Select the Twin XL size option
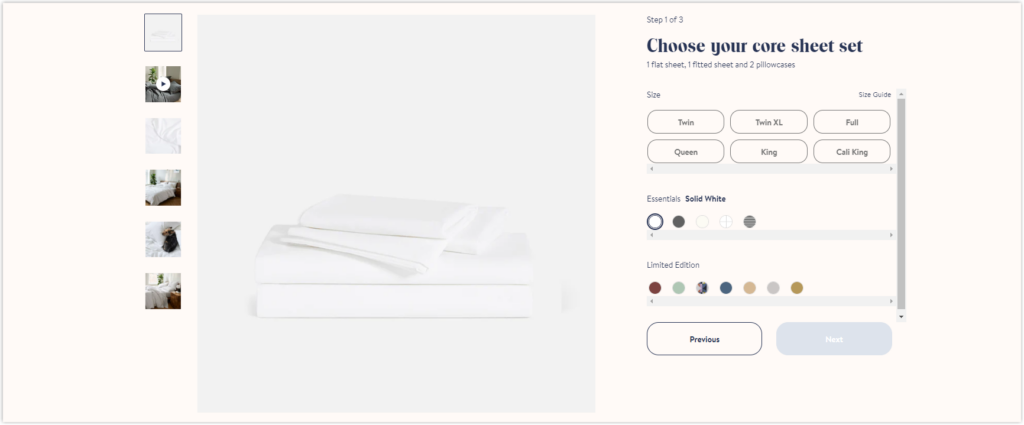This screenshot has height=425, width=1024. (x=769, y=122)
